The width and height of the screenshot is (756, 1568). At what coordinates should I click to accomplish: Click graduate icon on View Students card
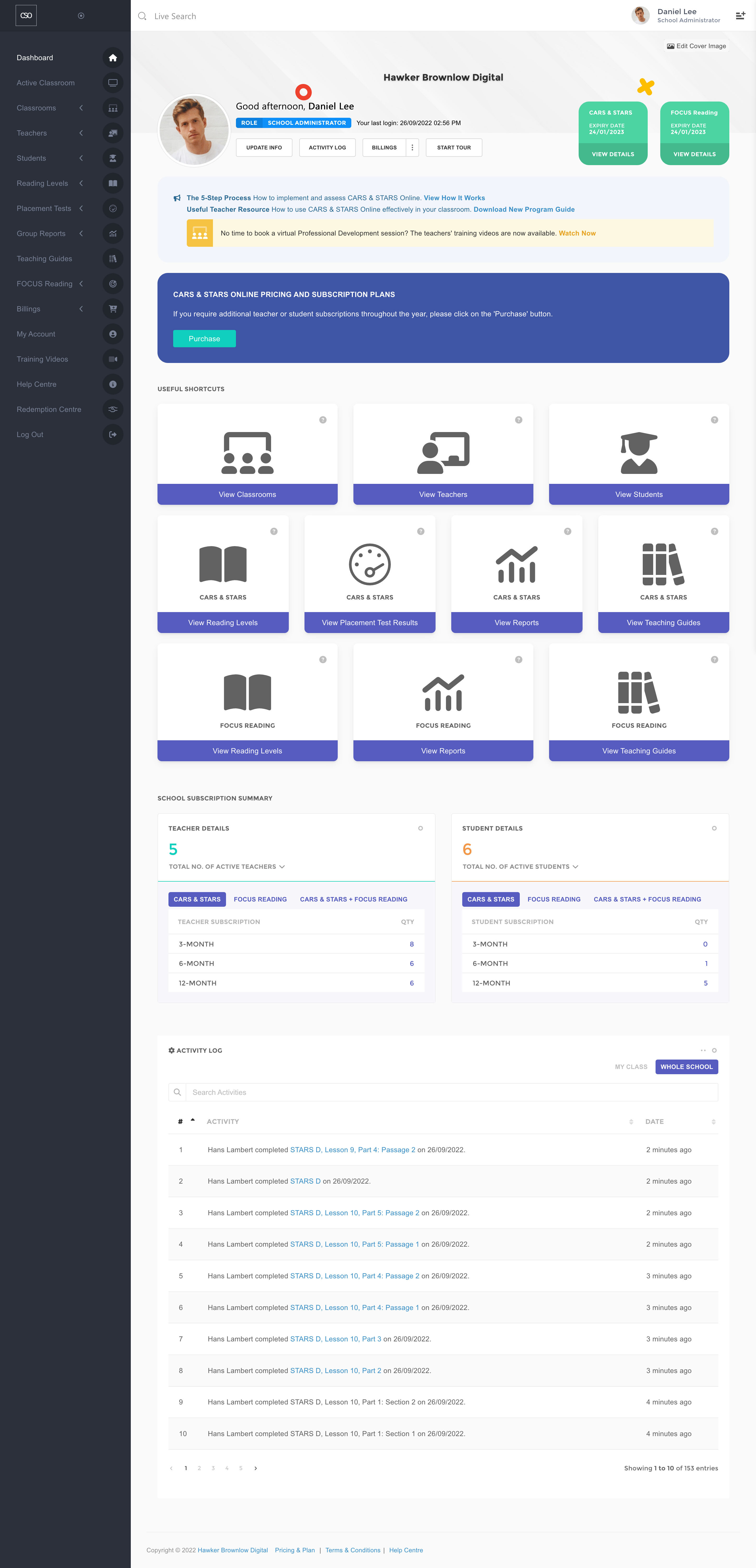(x=639, y=453)
